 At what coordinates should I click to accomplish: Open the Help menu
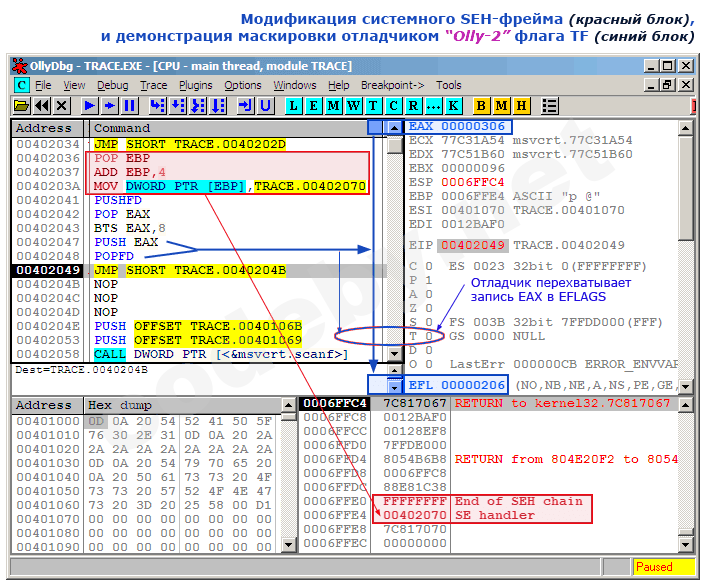pyautogui.click(x=339, y=85)
